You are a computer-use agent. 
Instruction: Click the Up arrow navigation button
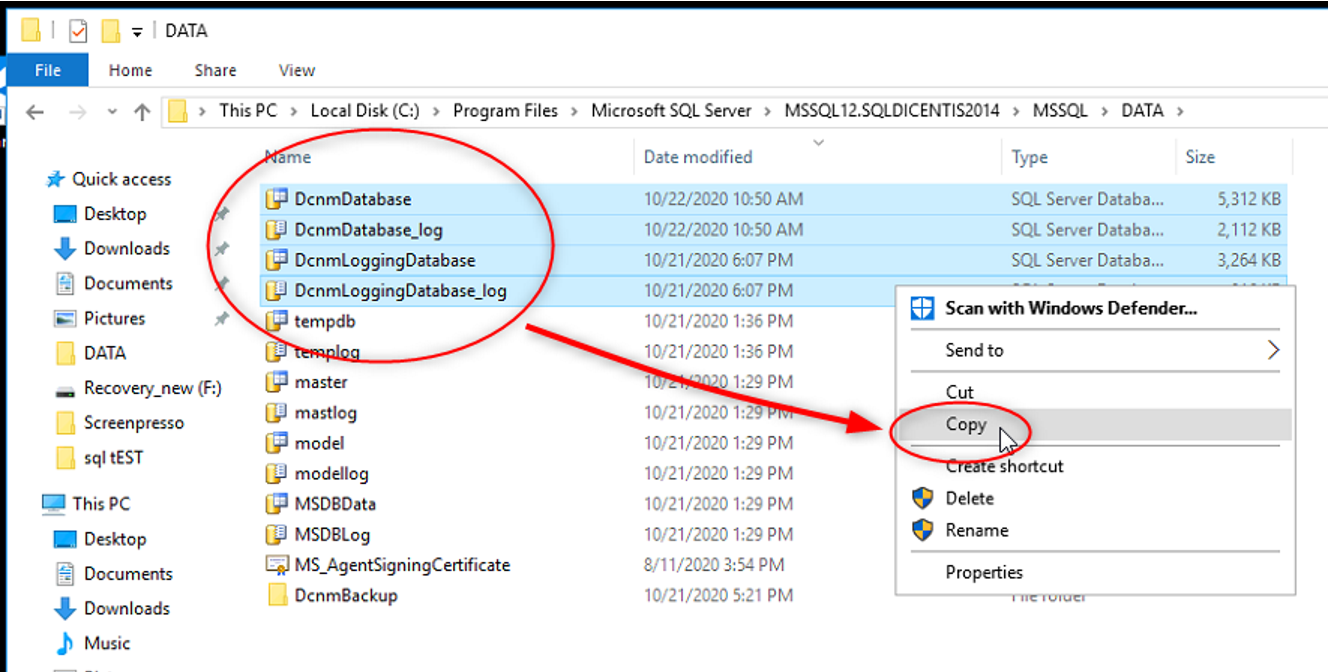tap(142, 112)
